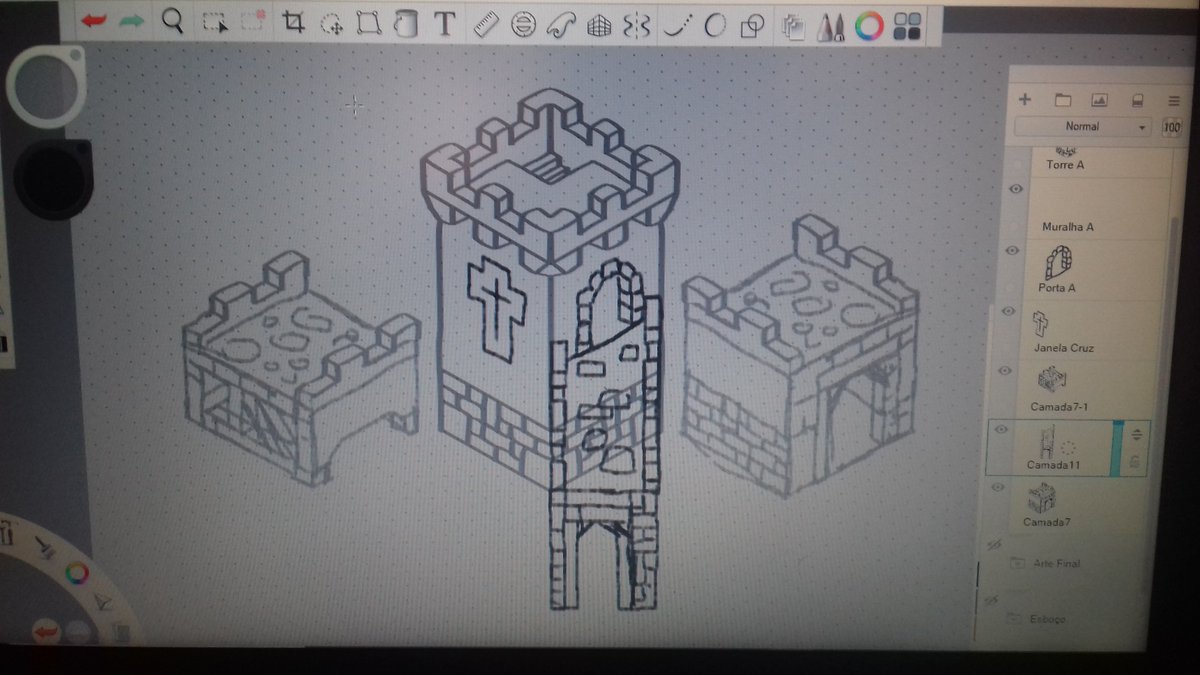Enable the Ruler guide

pyautogui.click(x=485, y=25)
